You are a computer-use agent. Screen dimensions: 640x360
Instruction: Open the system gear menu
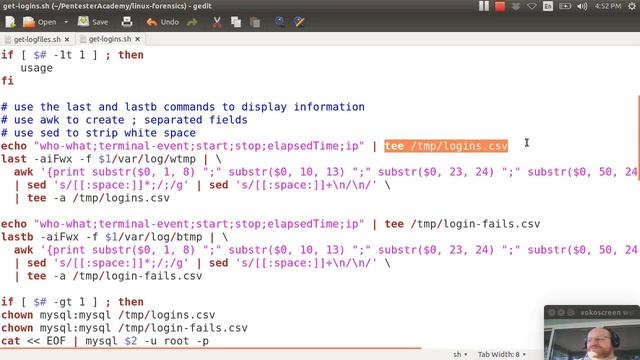(632, 6)
